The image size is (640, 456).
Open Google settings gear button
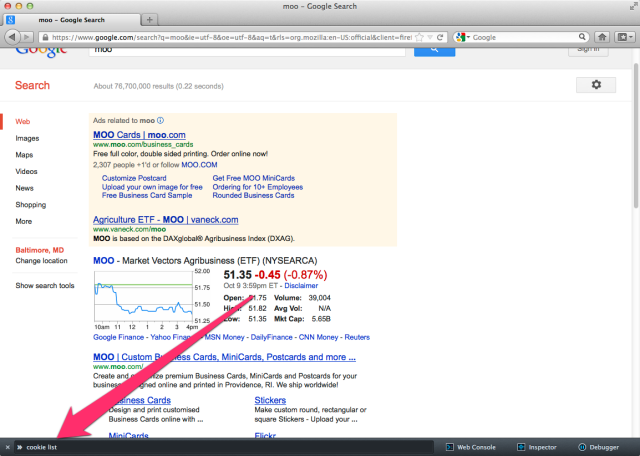click(x=596, y=85)
